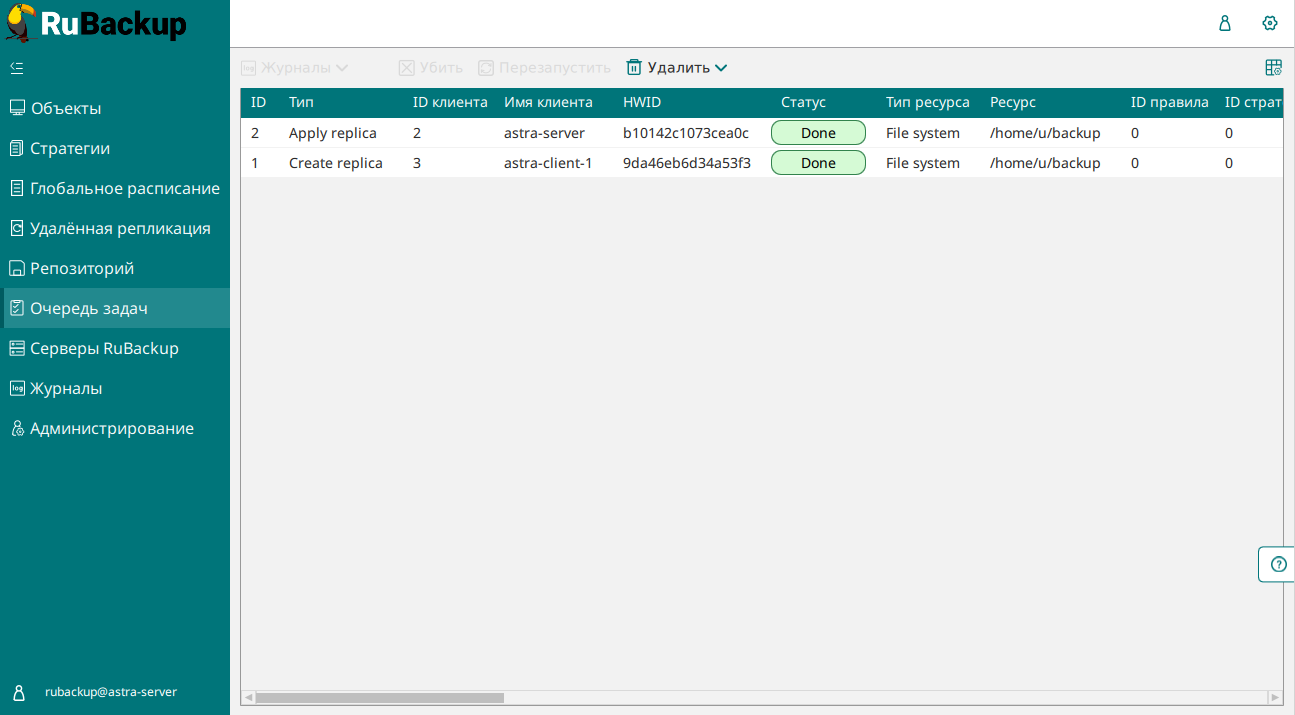Select Серверы RuBackup in the sidebar
Viewport: 1295px width, 715px height.
pyautogui.click(x=104, y=348)
